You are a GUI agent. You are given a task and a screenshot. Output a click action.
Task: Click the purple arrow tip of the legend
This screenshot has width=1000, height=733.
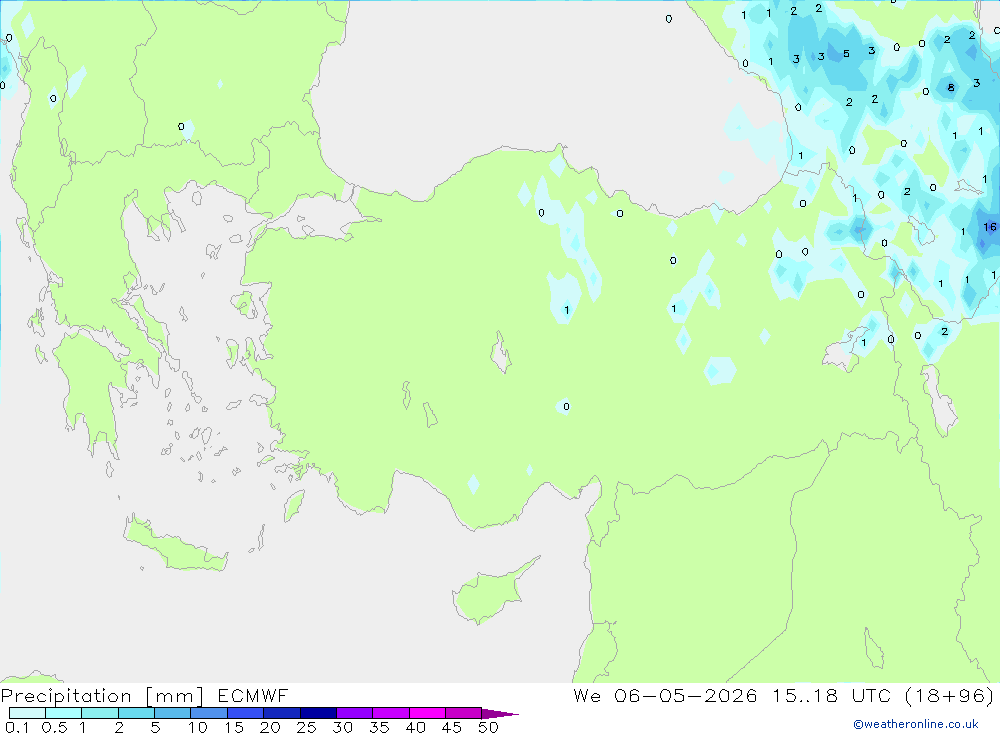pyautogui.click(x=500, y=713)
